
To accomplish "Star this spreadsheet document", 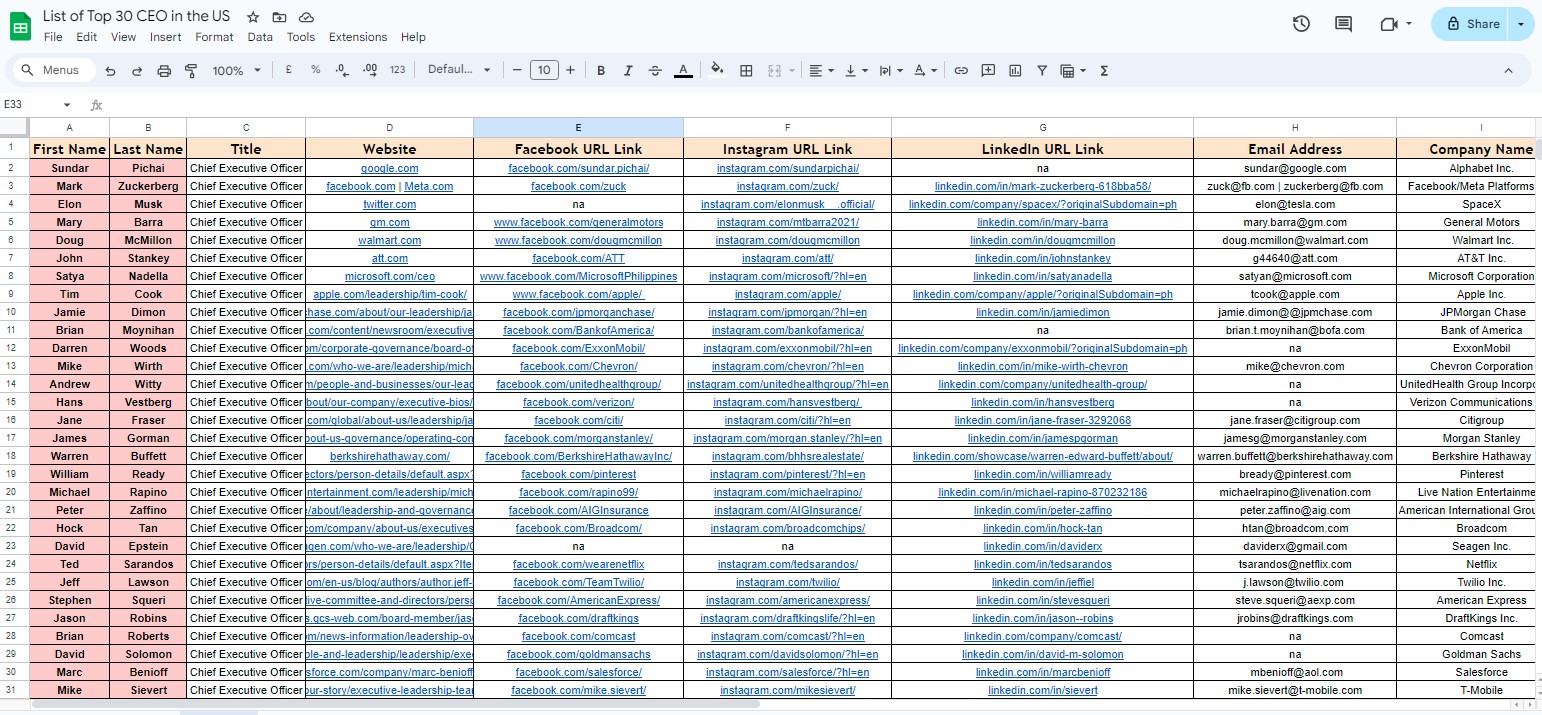I will 253,18.
